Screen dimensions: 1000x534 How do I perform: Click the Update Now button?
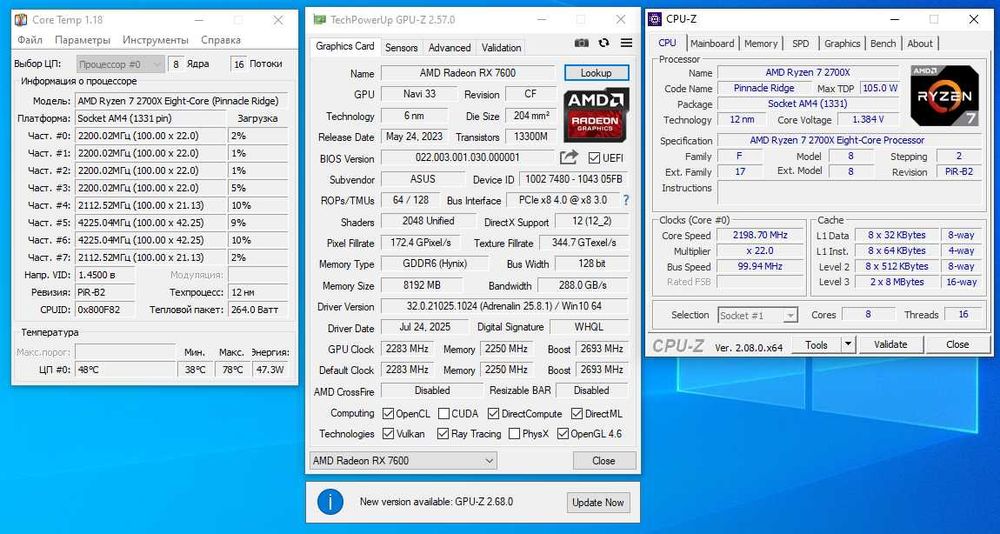[x=598, y=502]
